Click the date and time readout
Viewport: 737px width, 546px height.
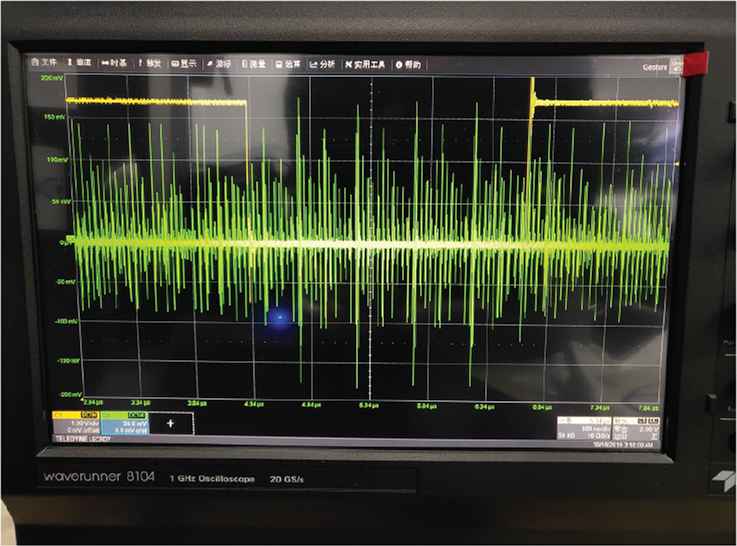pos(622,439)
